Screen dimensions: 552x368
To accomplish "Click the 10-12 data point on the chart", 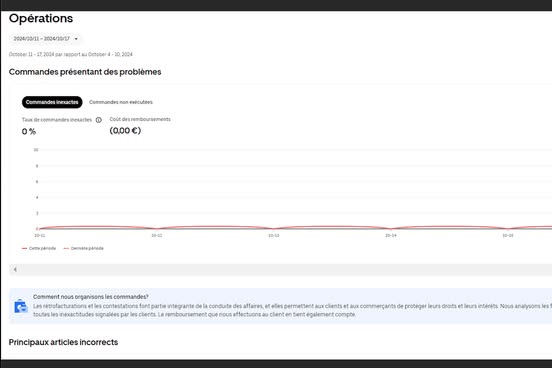I will point(157,229).
